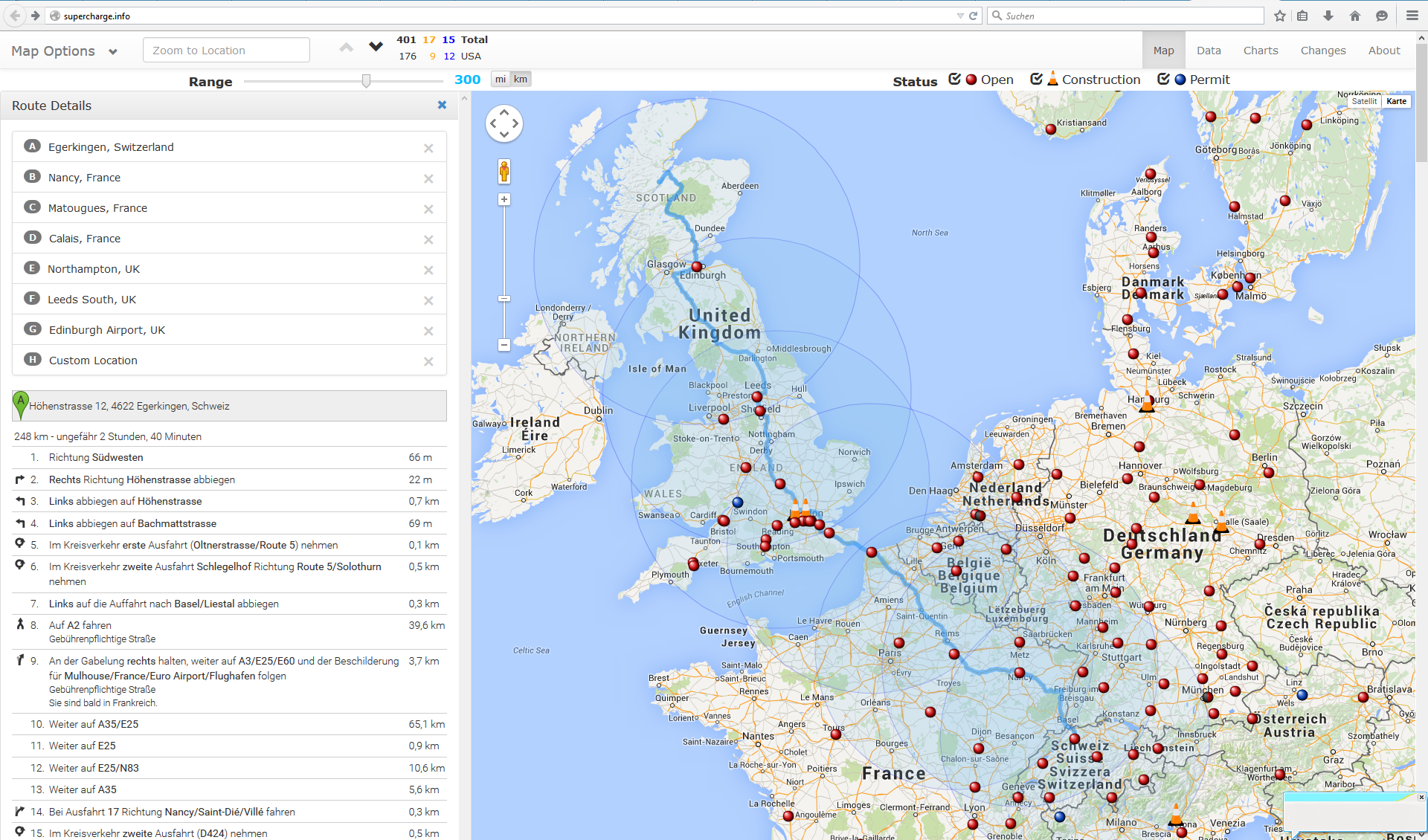Click the map zoom out minus button
The height and width of the screenshot is (840, 1428).
tap(504, 345)
